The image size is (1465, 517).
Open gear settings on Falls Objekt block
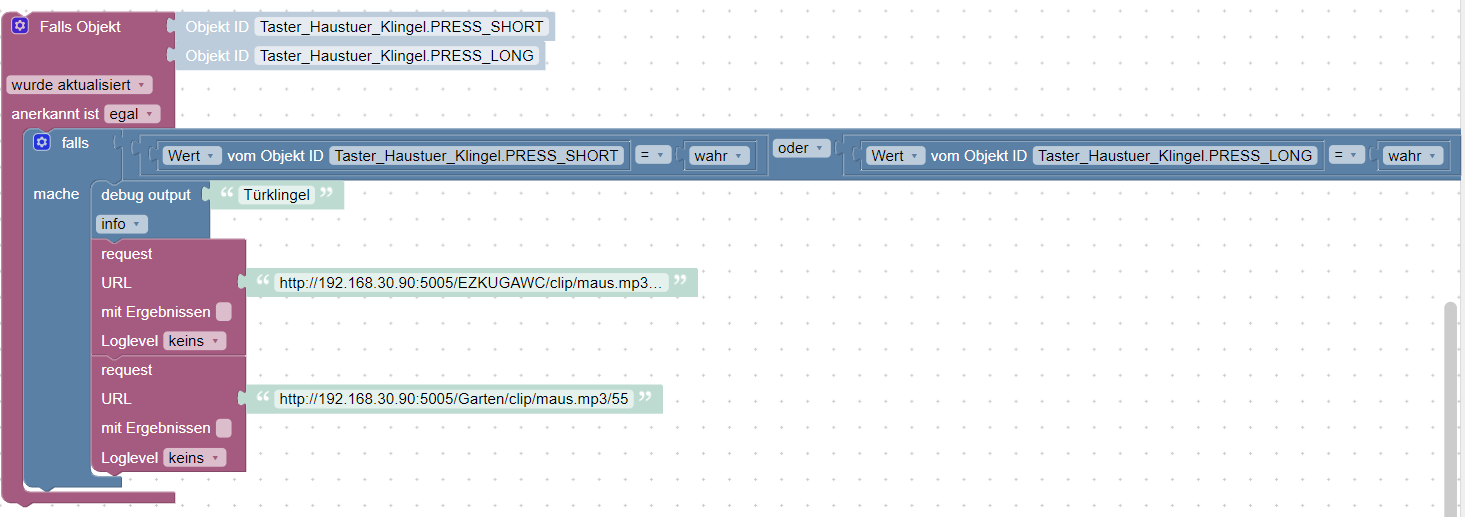coord(20,26)
